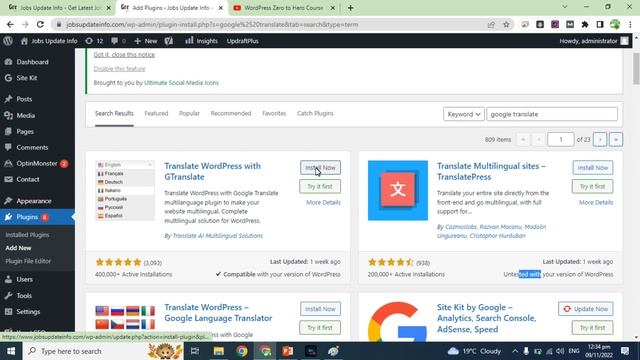The image size is (640, 360).
Task: Click 'Disable this feature' link
Action: 119,69
